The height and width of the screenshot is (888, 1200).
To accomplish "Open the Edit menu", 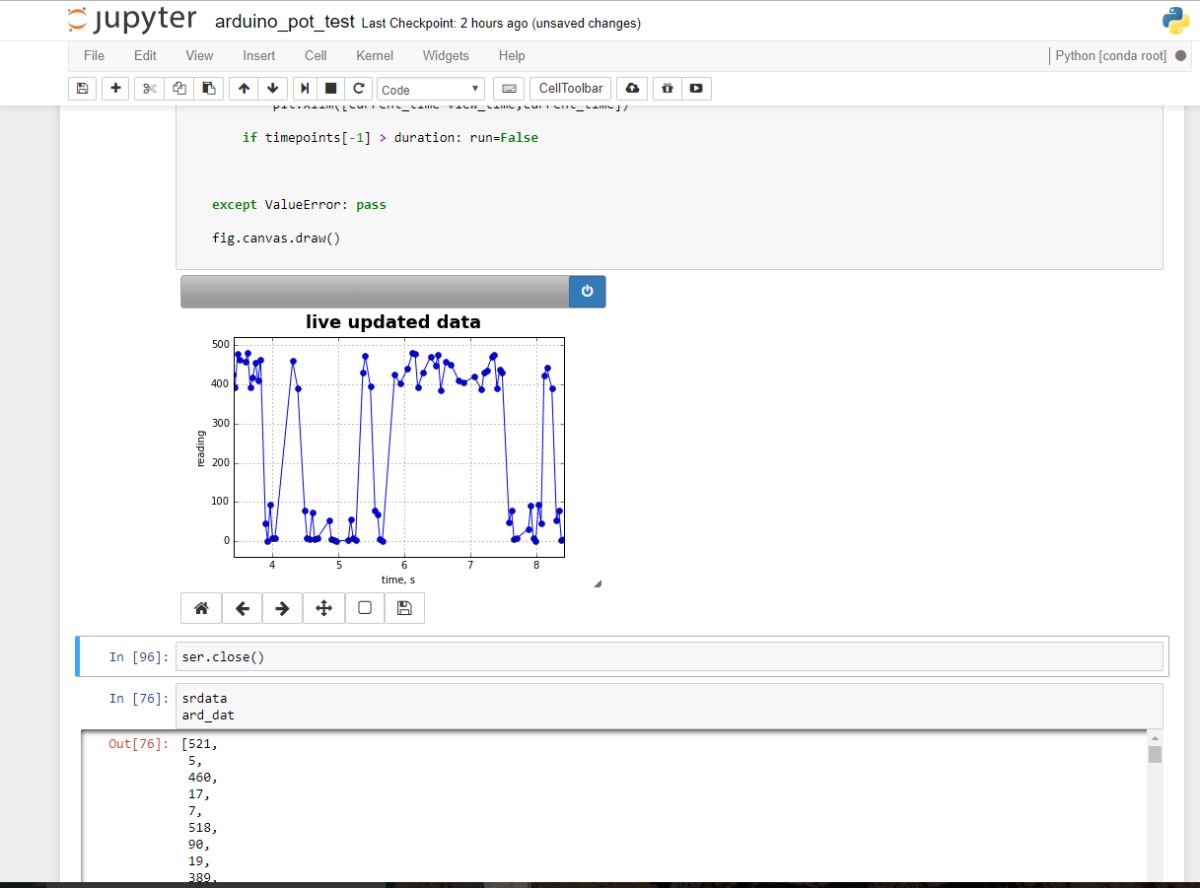I will (x=145, y=55).
